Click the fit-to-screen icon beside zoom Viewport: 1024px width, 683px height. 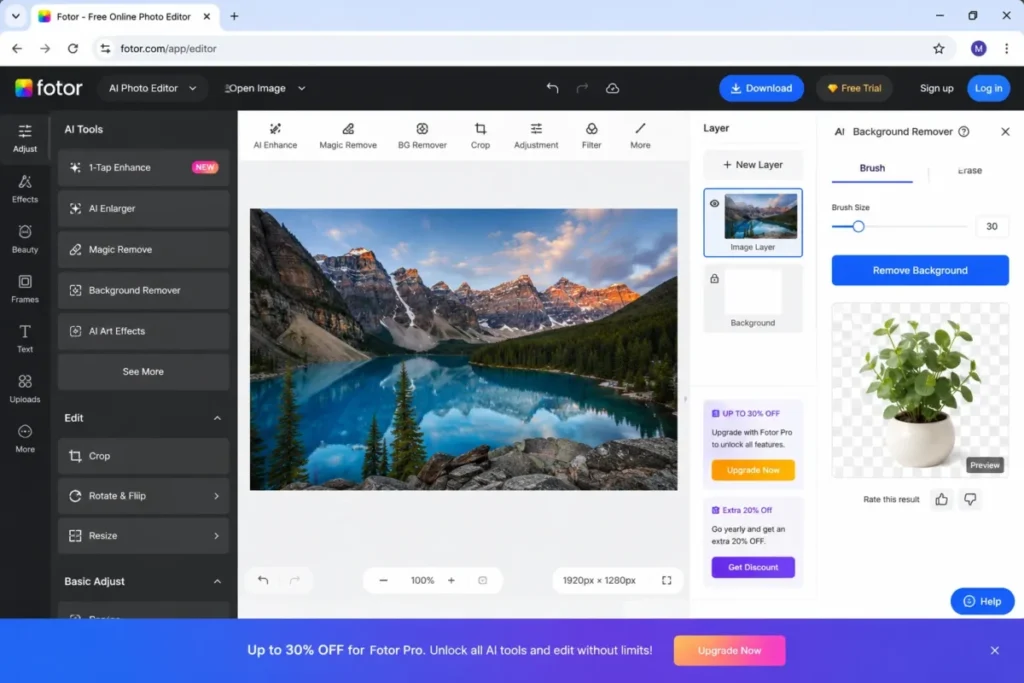[x=483, y=580]
